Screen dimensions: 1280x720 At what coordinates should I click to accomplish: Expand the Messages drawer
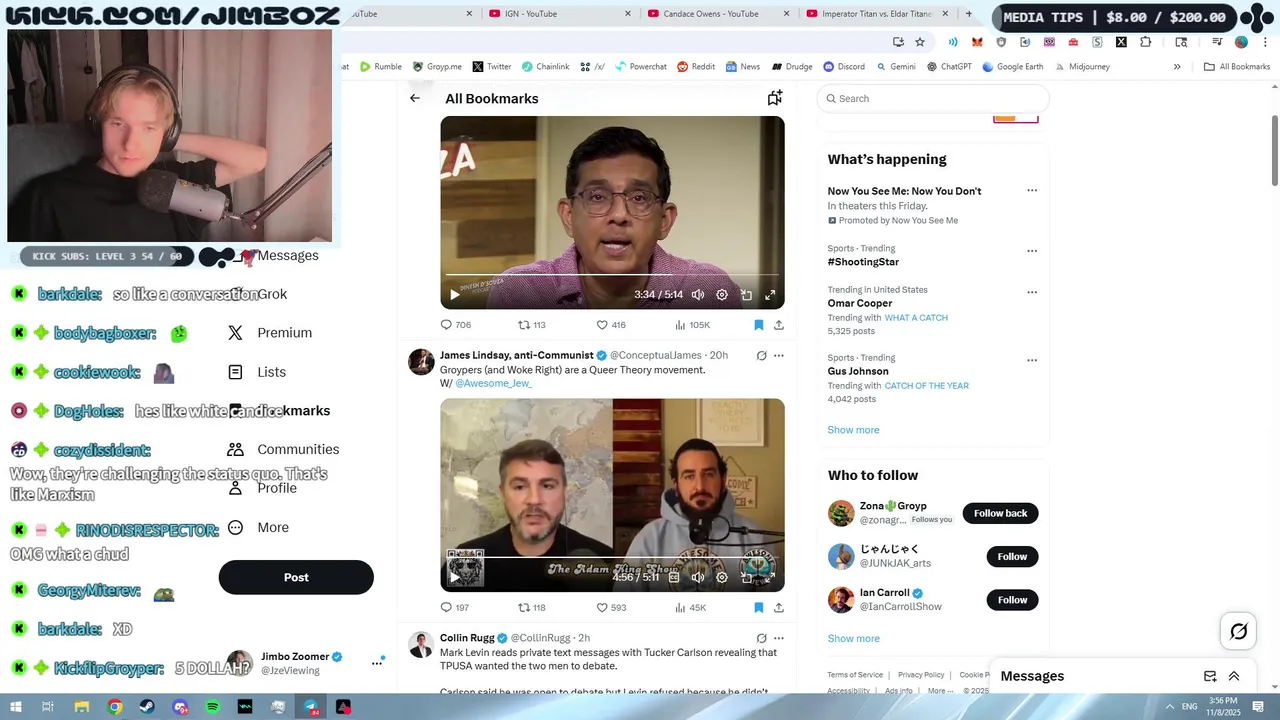[x=1234, y=676]
